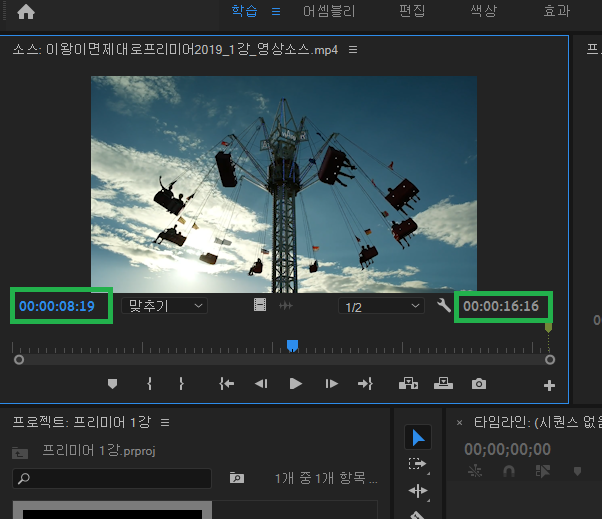Click the project search field
The width and height of the screenshot is (602, 519).
point(112,478)
